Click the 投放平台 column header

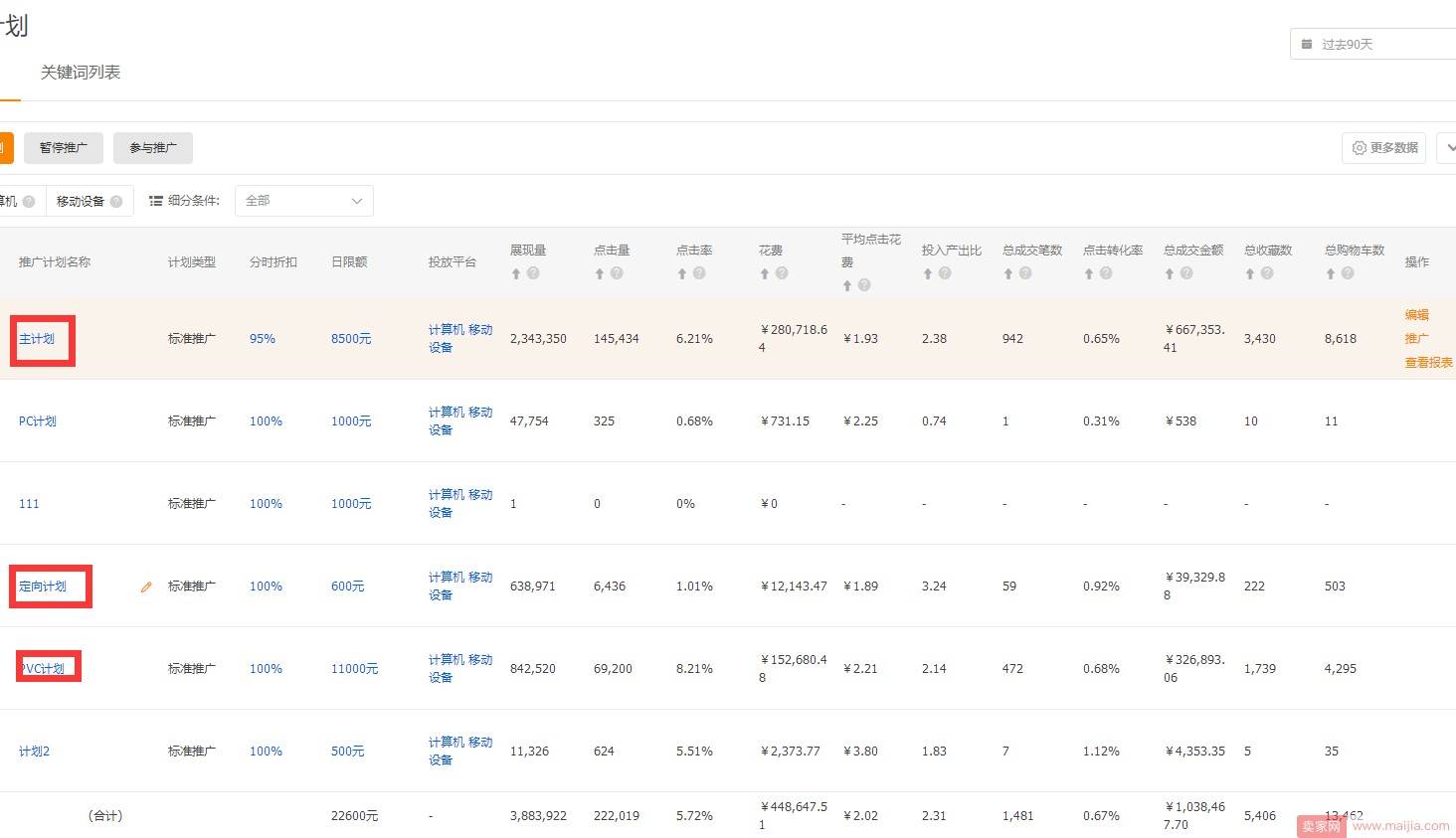point(453,262)
